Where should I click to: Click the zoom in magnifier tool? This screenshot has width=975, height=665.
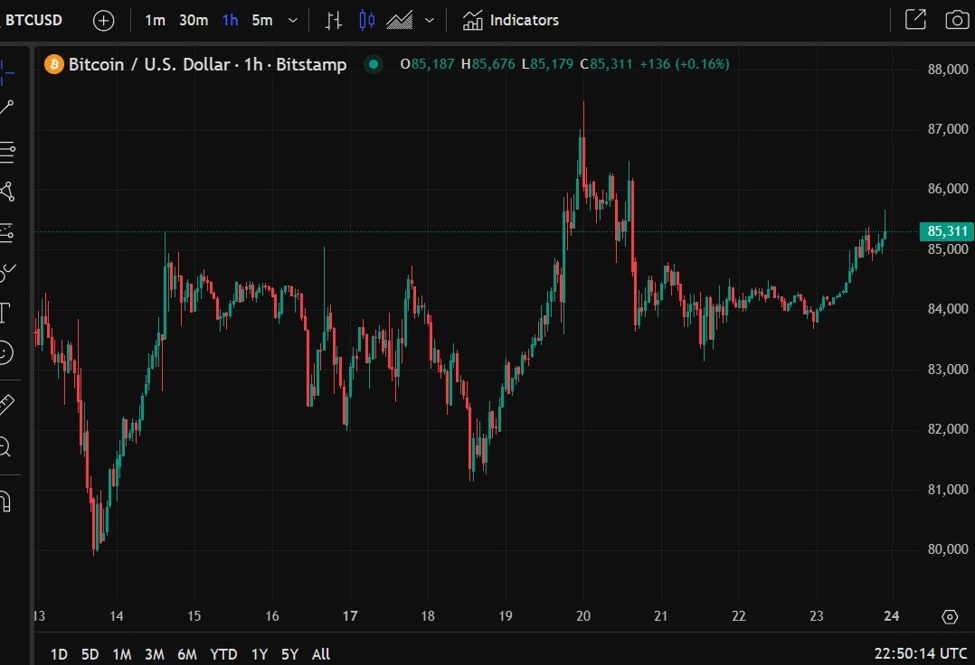click(6, 447)
